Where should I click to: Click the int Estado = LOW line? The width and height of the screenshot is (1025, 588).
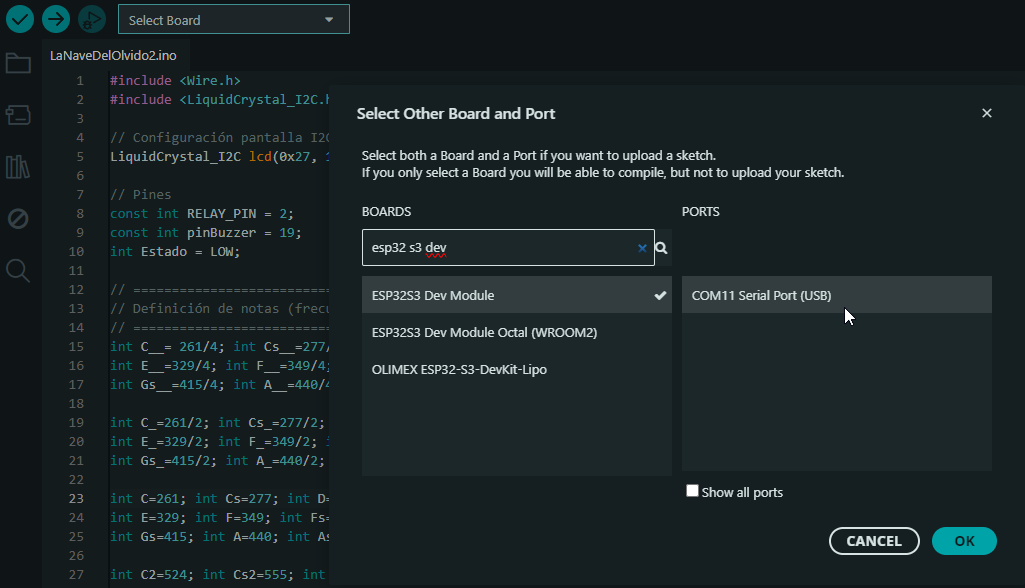[175, 252]
